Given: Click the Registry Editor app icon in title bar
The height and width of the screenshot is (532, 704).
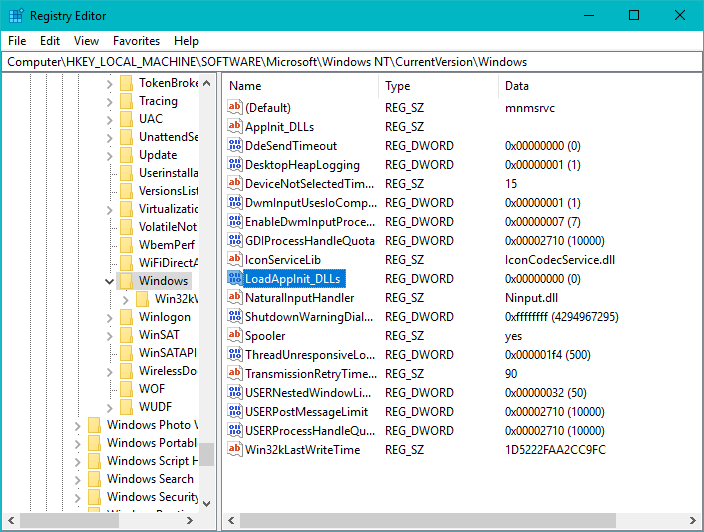Looking at the screenshot, I should pyautogui.click(x=16, y=16).
